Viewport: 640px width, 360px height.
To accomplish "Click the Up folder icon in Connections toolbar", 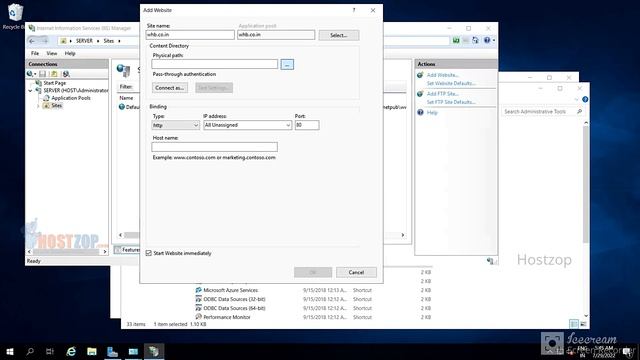I will pyautogui.click(x=54, y=74).
